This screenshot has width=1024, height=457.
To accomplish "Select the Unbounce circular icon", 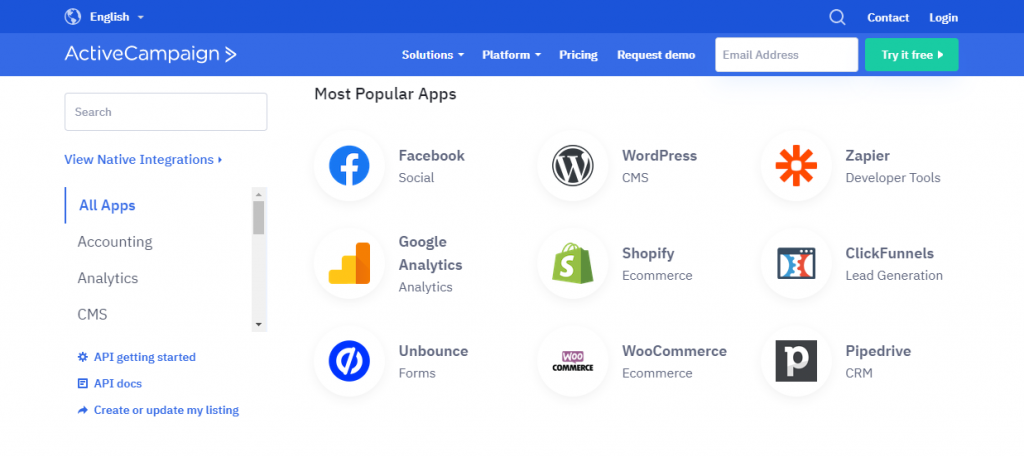I will click(x=349, y=361).
